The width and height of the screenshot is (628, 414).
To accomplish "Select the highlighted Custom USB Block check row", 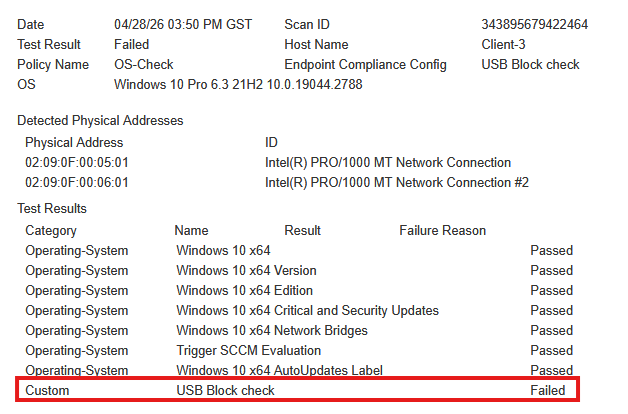I will click(x=297, y=390).
